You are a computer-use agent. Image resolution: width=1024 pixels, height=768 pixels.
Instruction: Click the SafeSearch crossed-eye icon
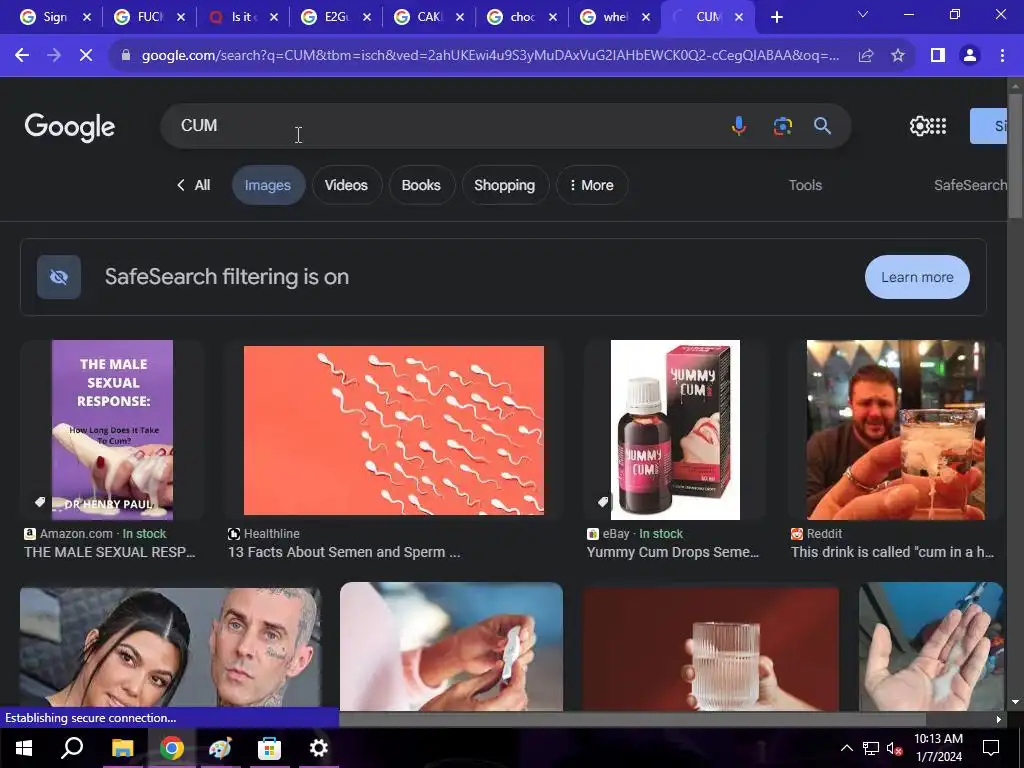click(x=59, y=277)
